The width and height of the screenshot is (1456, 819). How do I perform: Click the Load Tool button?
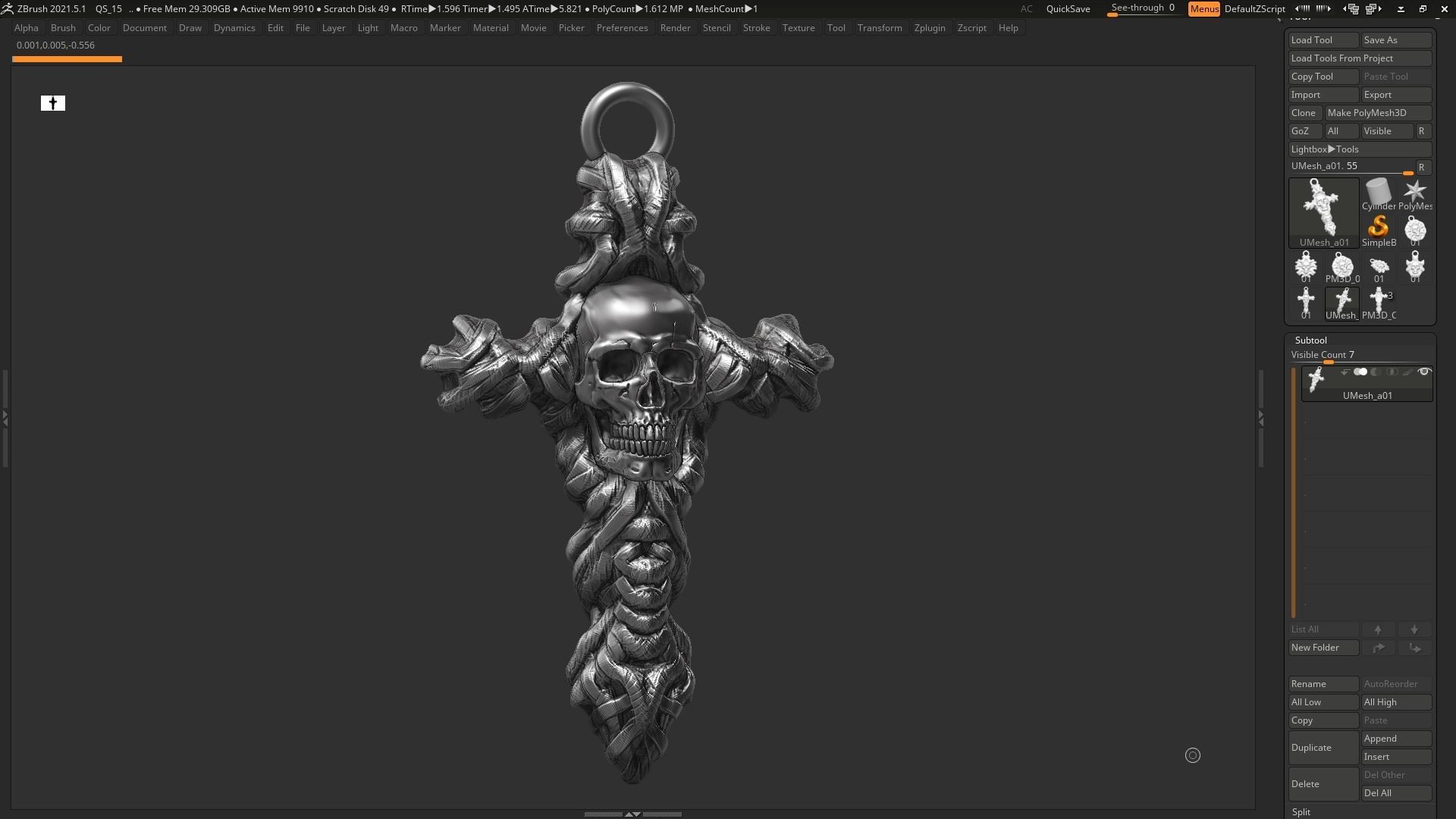[1324, 40]
